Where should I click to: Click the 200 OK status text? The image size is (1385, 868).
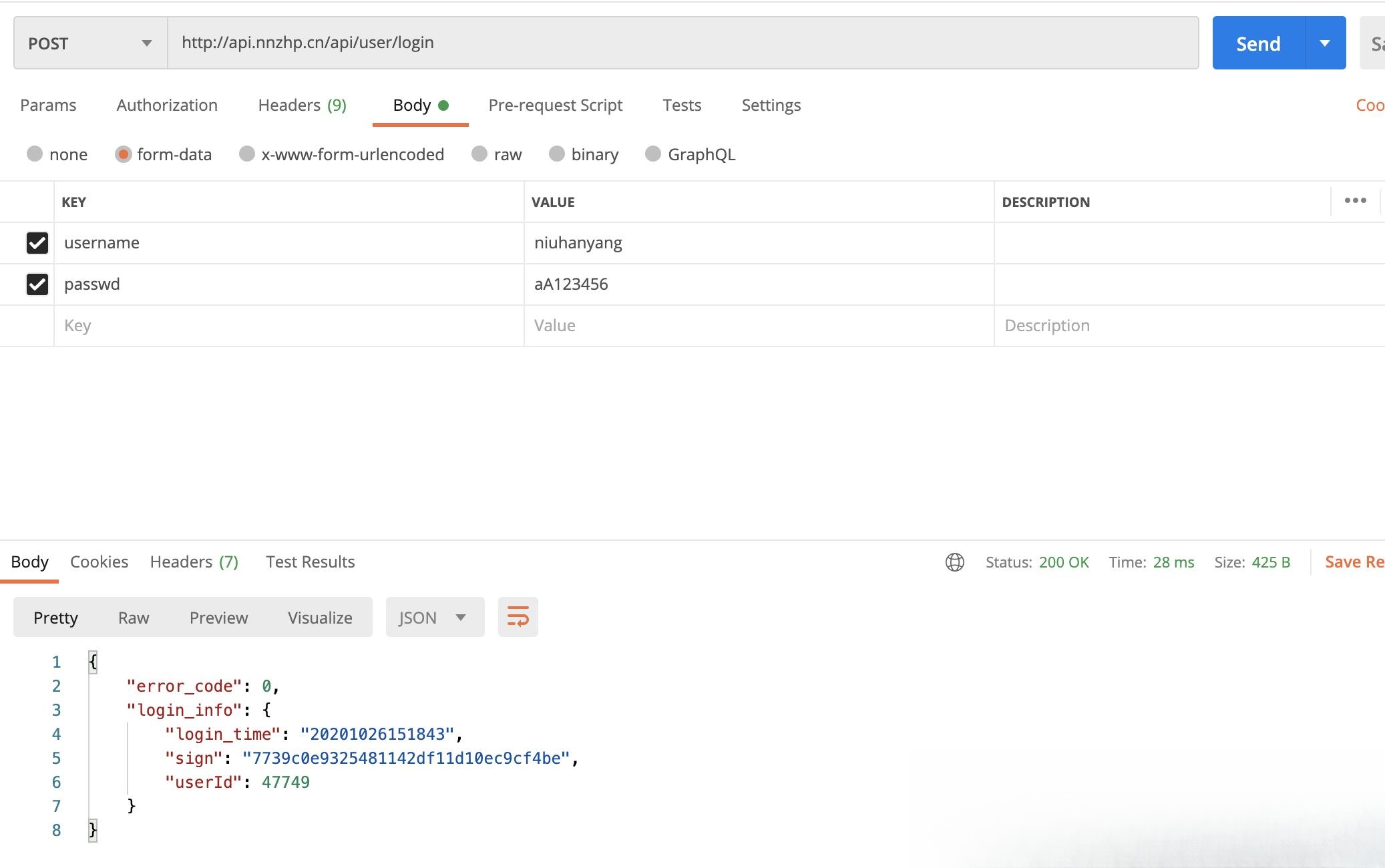pos(1064,562)
